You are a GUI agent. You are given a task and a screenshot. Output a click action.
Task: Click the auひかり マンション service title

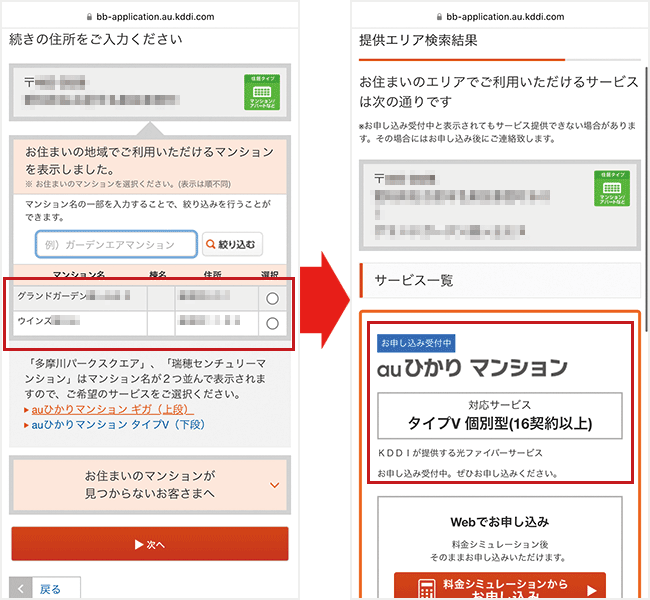tap(473, 368)
